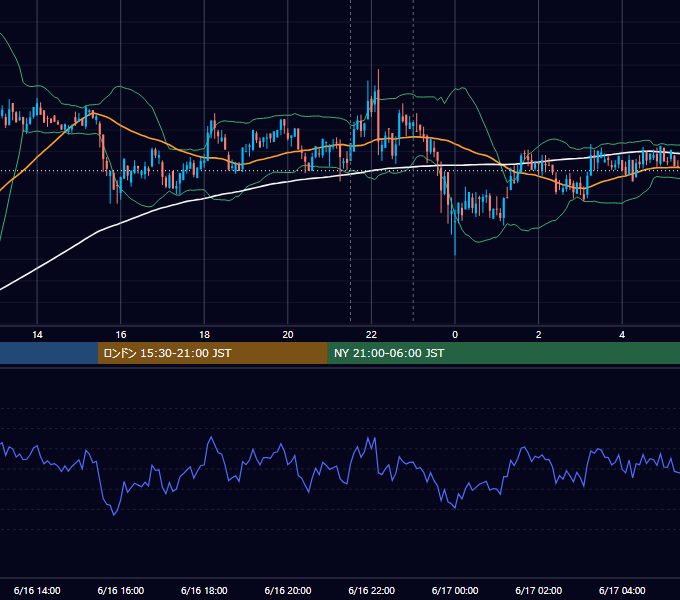Screen dimensions: 680x600
Task: Click the 20 hour axis label
Action: [x=288, y=335]
